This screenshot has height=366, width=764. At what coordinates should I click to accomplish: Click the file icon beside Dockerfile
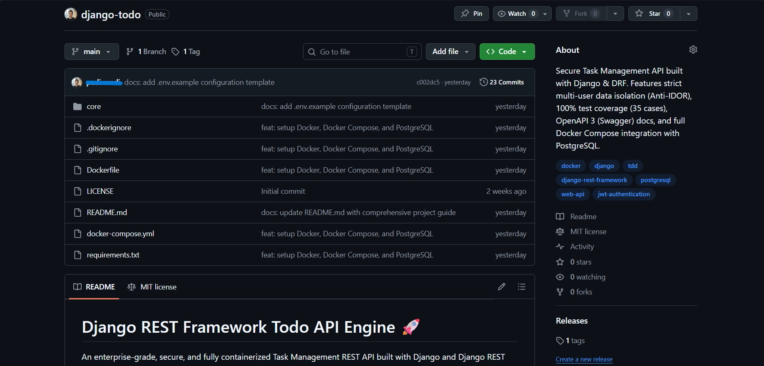77,170
